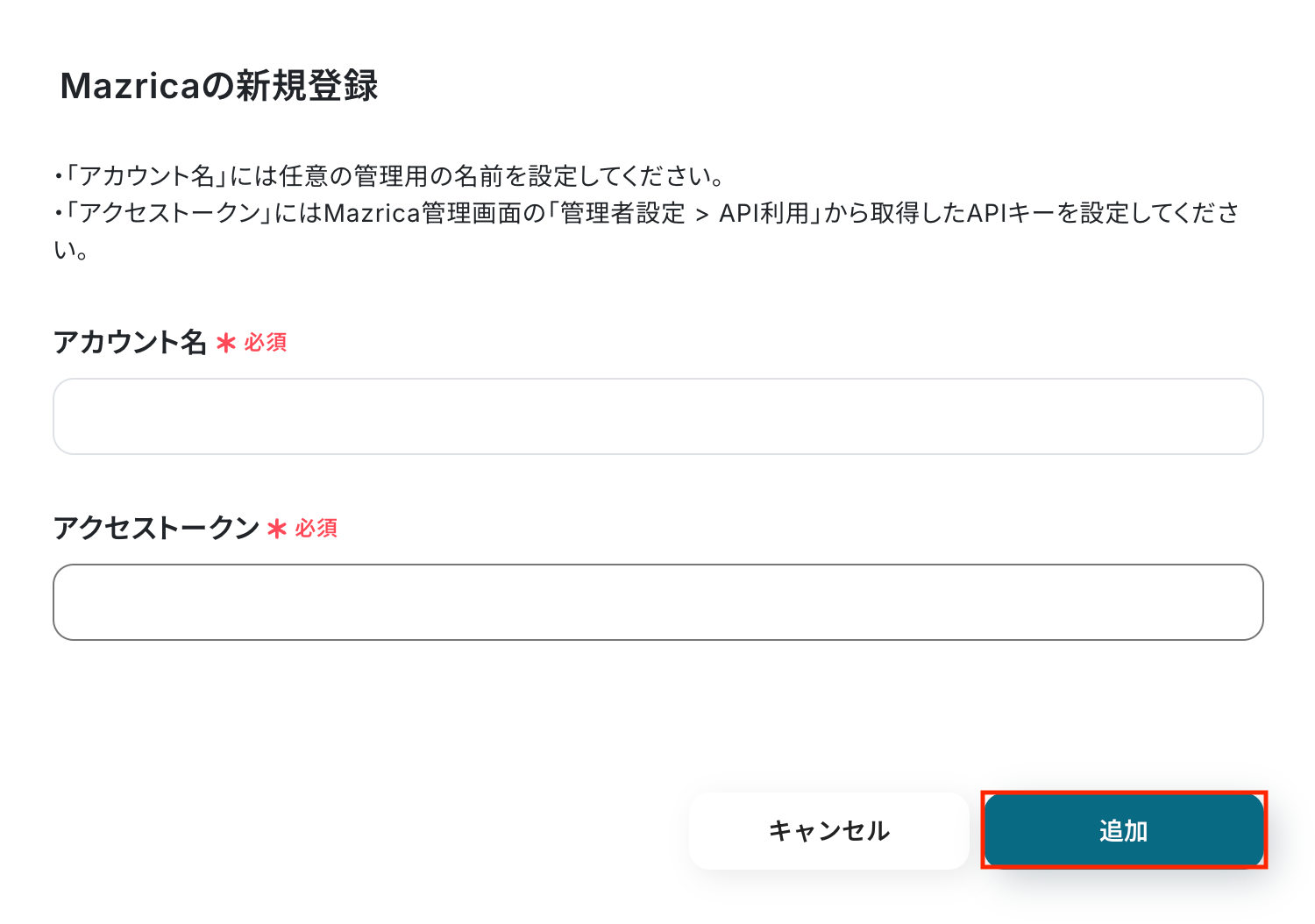Viewport: 1315px width, 924px height.
Task: Click the API利用 text in the instructions
Action: pyautogui.click(x=764, y=213)
